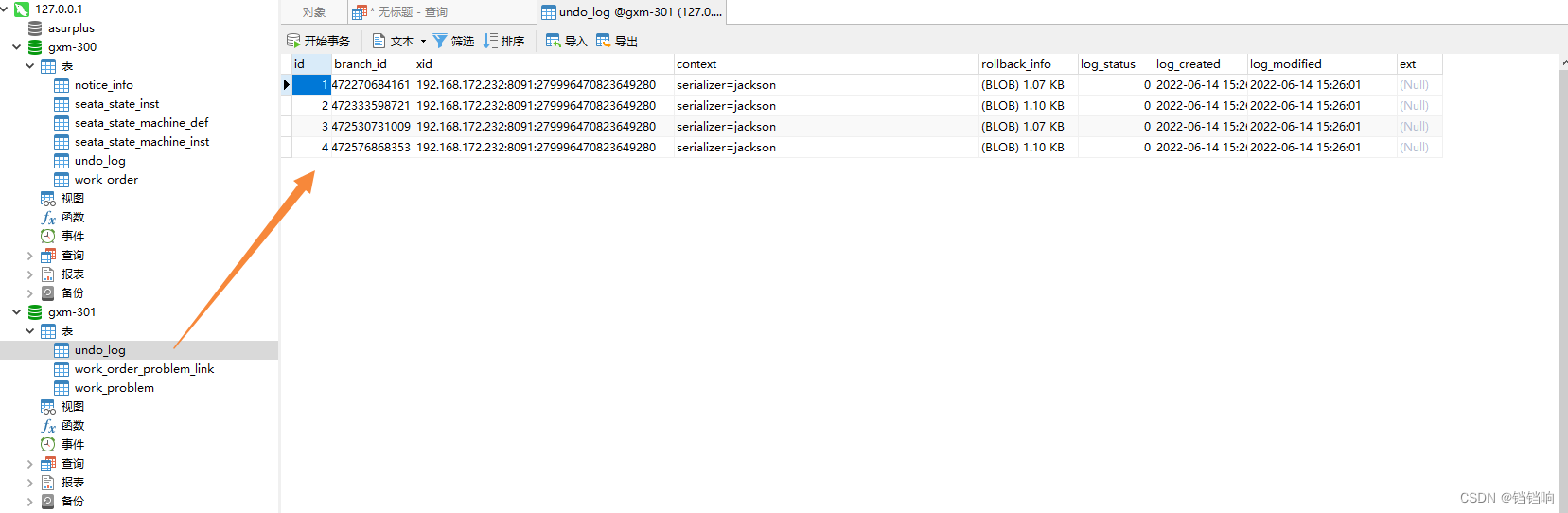Click gxm-300 备份 backup icon
1568x513 pixels.
coord(48,293)
